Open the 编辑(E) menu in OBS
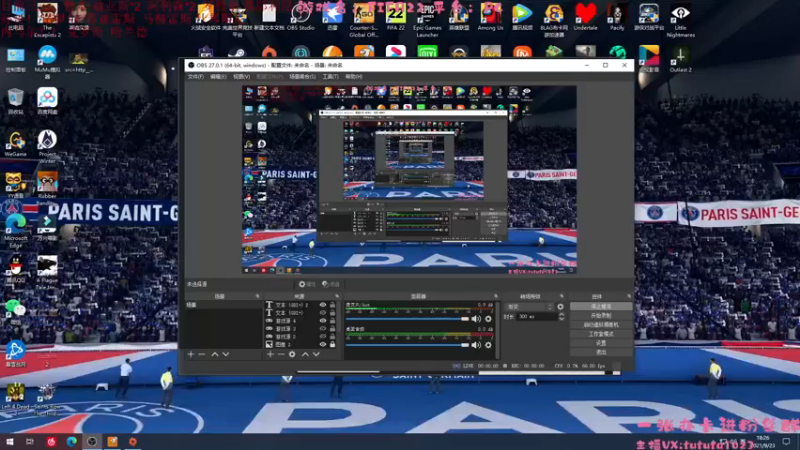Viewport: 800px width, 450px height. pos(218,77)
